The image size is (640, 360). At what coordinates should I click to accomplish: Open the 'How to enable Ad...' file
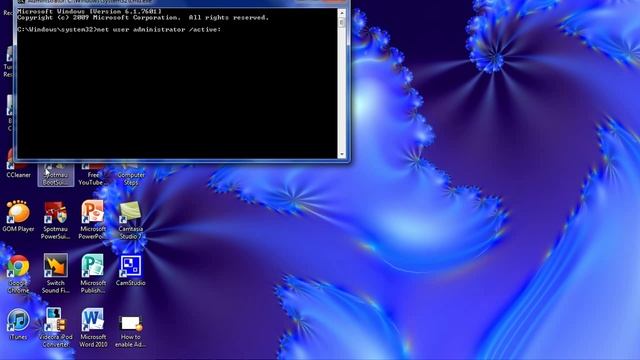coord(131,331)
